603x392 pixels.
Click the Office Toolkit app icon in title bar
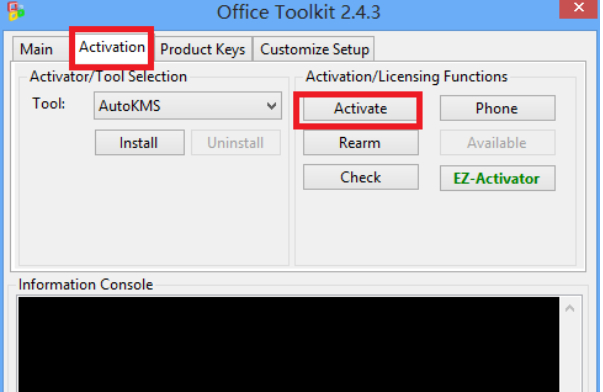16,10
